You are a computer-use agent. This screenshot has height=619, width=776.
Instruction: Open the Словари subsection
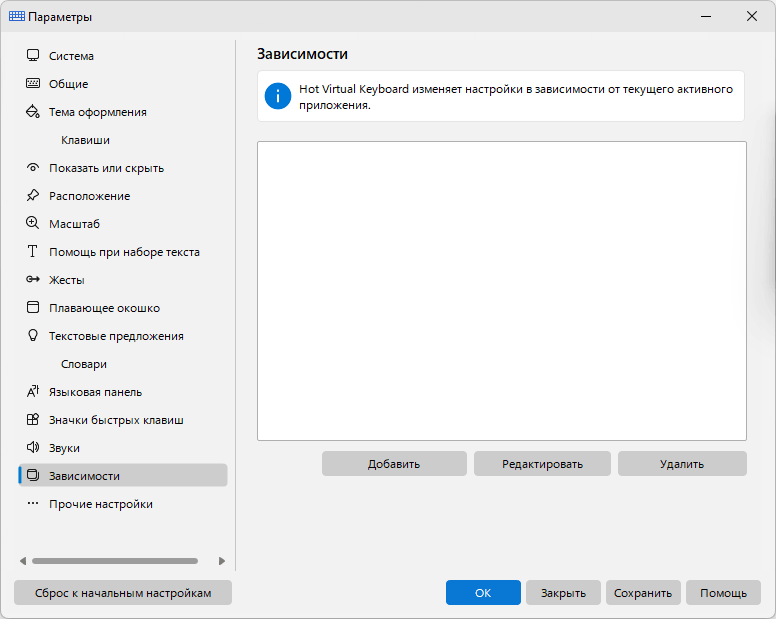coord(123,364)
